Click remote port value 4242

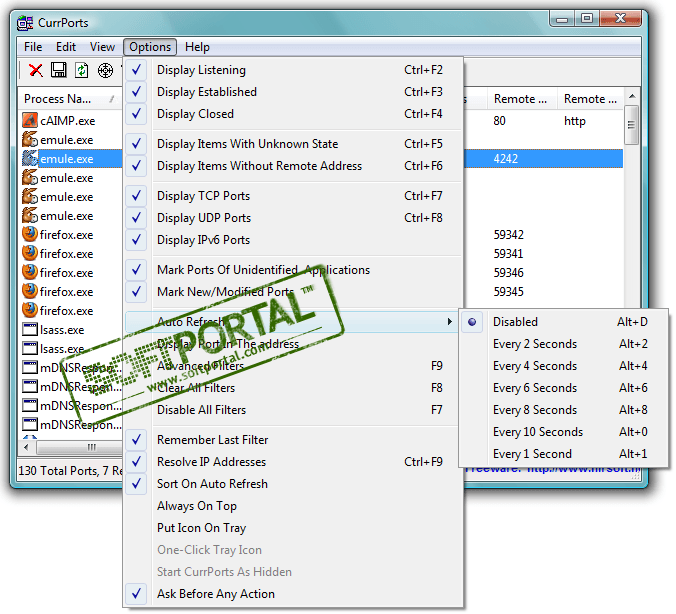pos(506,159)
